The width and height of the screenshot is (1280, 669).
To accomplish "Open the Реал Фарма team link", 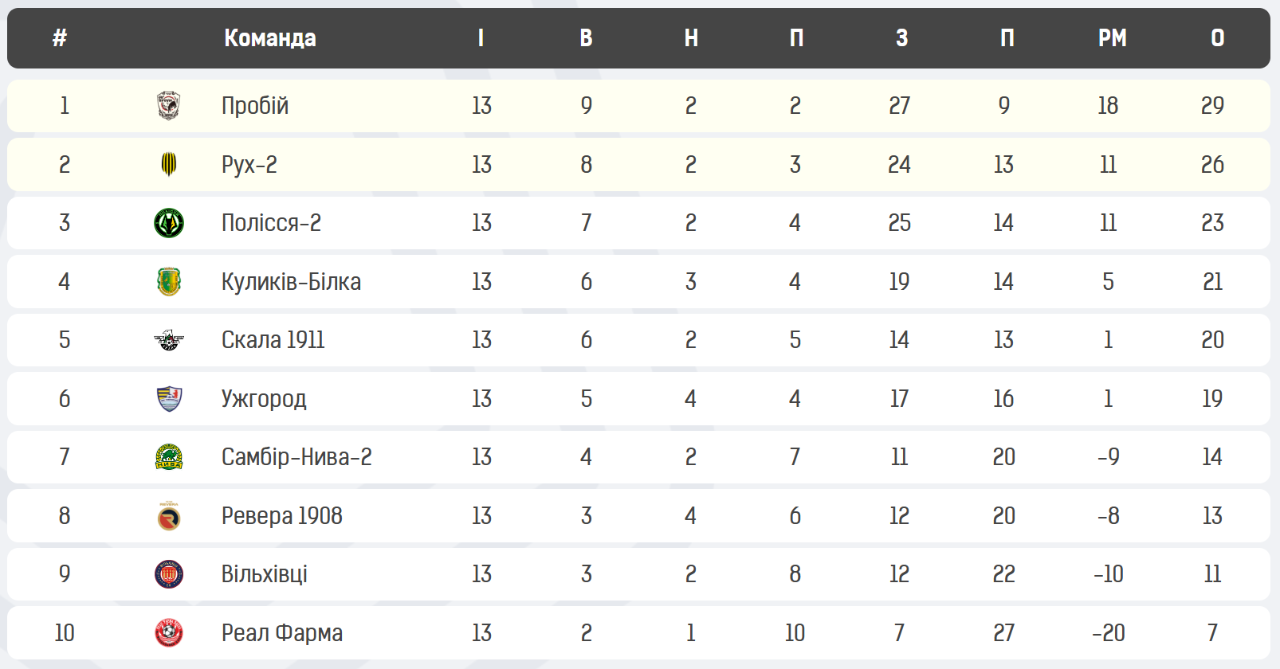I will point(282,633).
